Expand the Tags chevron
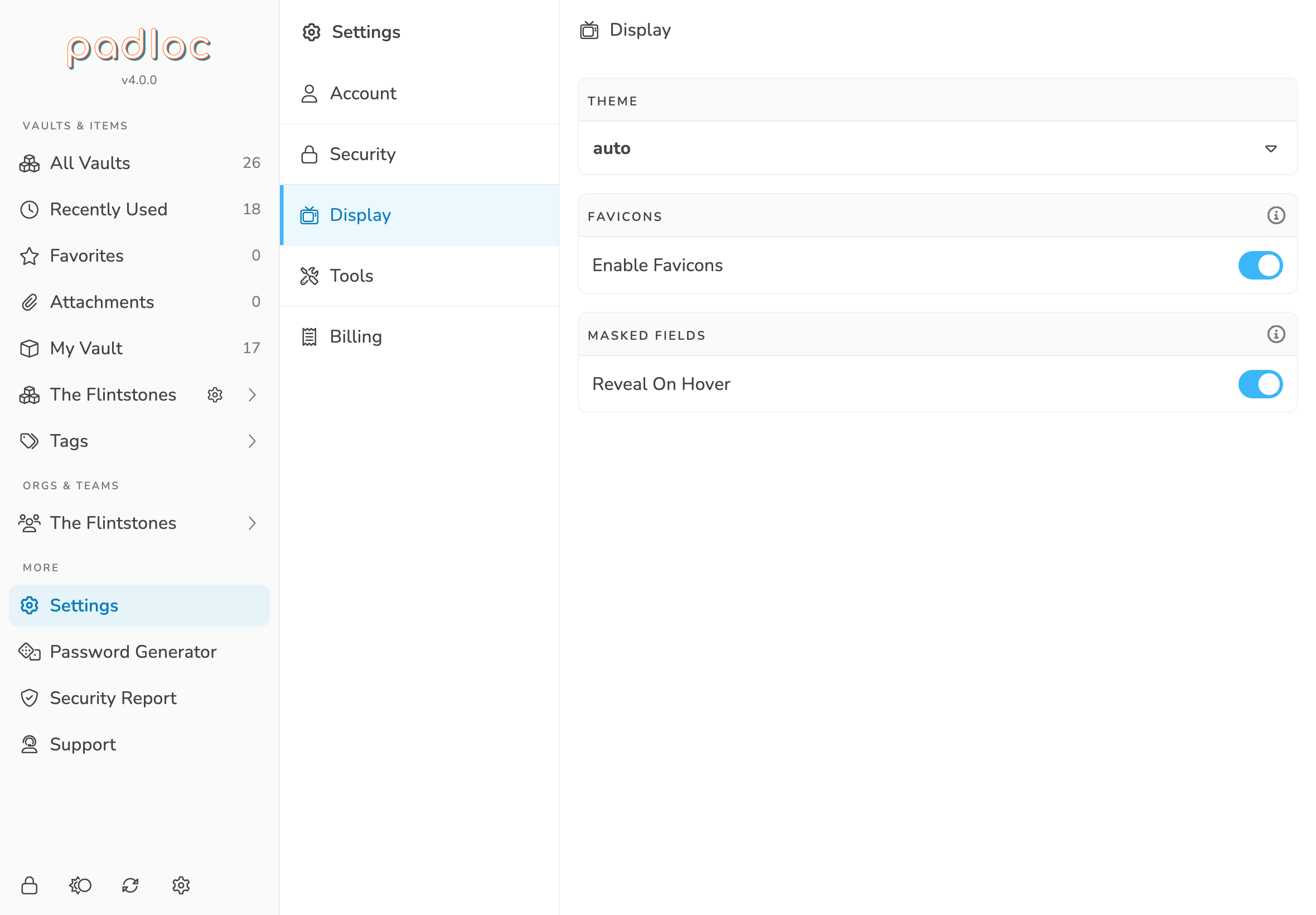The height and width of the screenshot is (915, 1316). [252, 441]
